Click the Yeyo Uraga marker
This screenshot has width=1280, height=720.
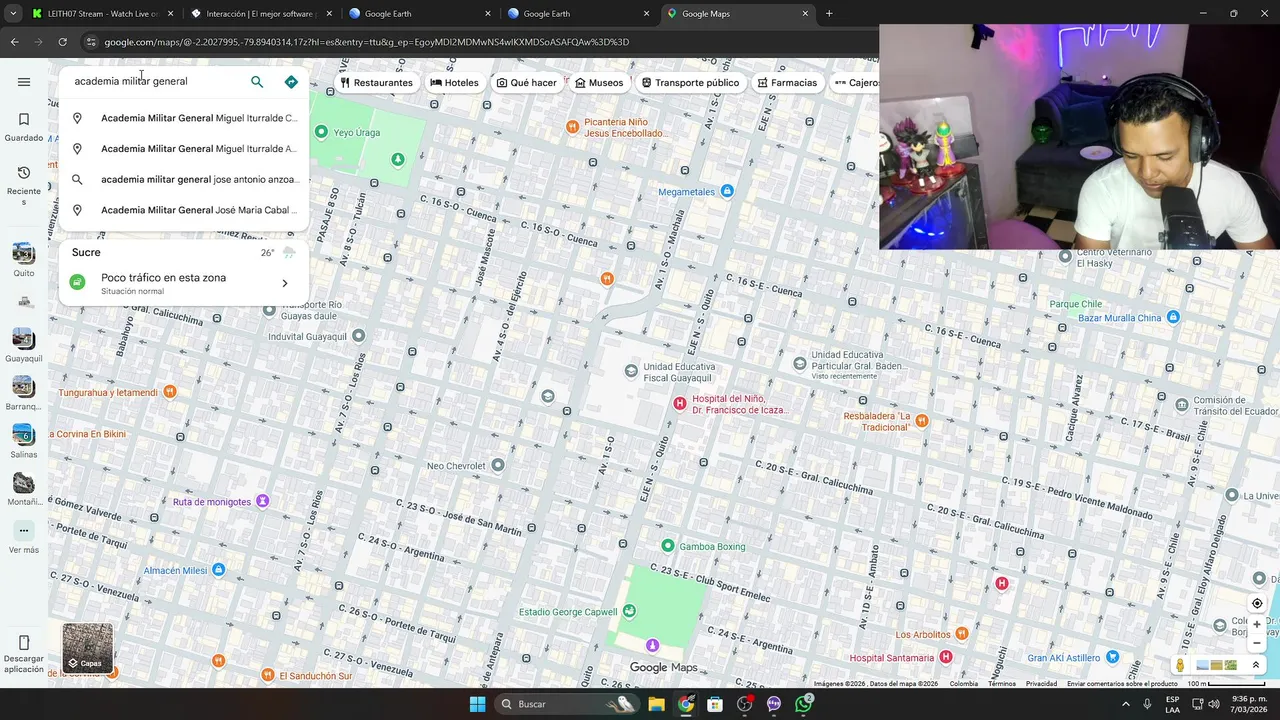coord(321,132)
